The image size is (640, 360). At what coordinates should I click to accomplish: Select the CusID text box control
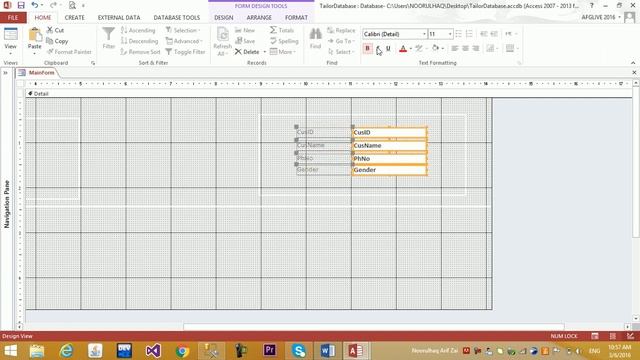coord(389,132)
